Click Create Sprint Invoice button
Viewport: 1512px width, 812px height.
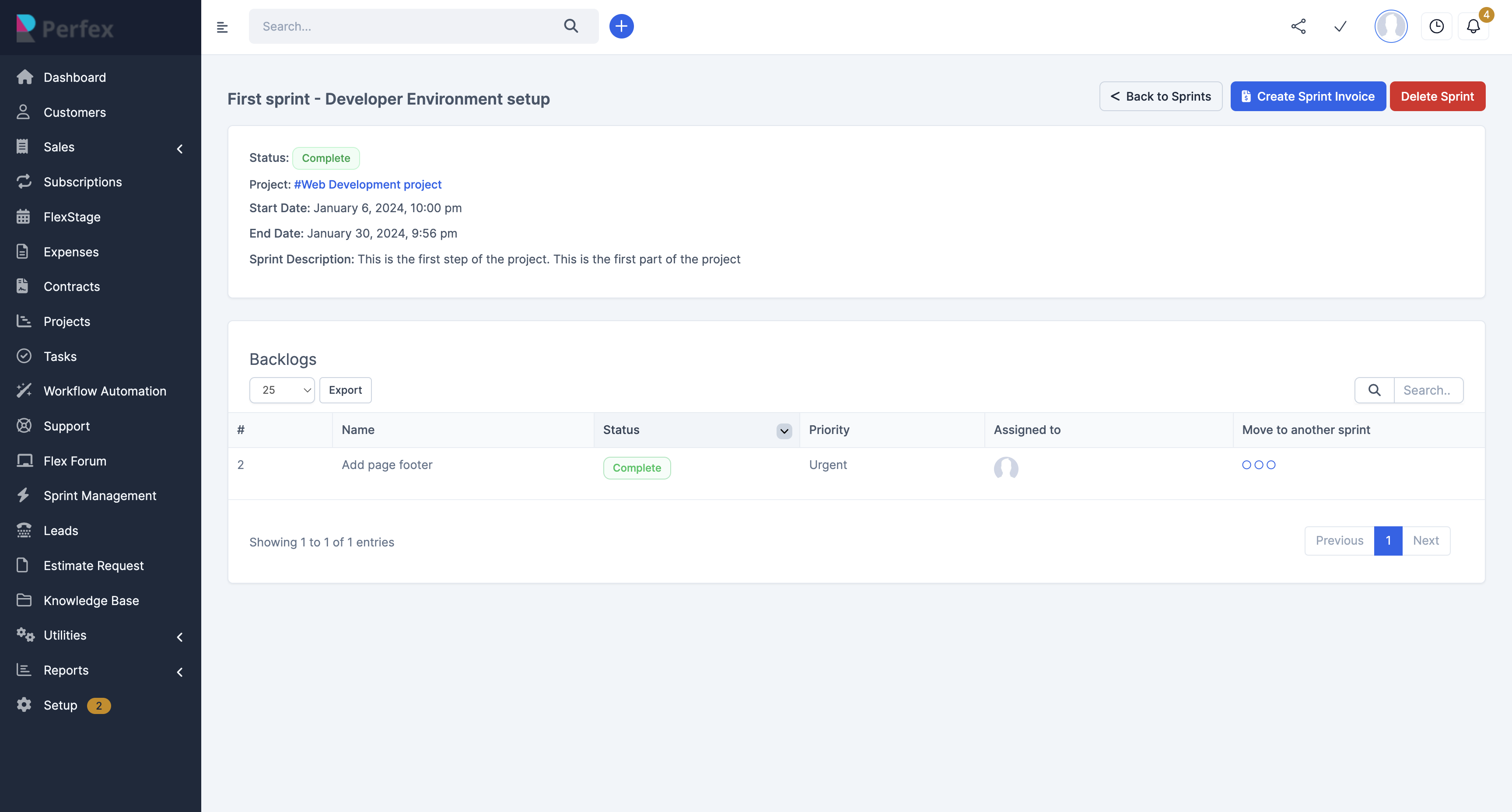tap(1308, 96)
